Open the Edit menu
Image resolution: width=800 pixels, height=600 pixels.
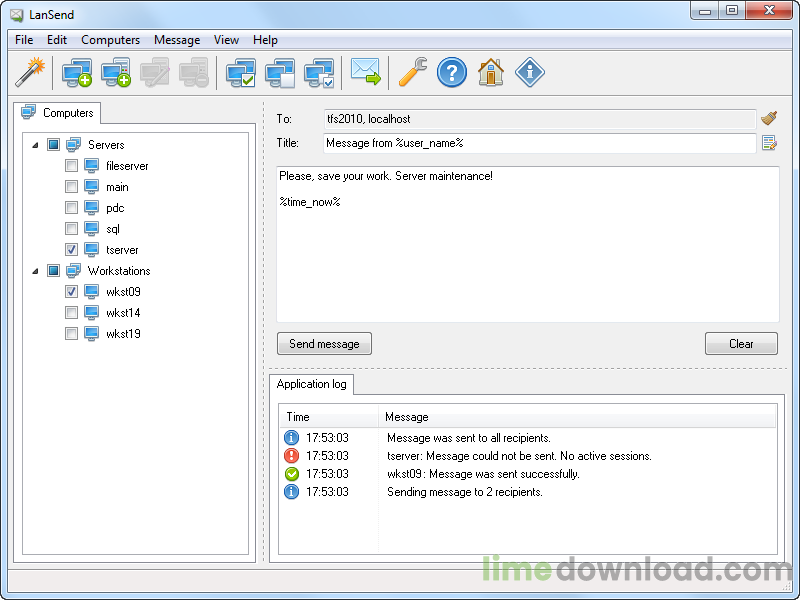point(57,40)
